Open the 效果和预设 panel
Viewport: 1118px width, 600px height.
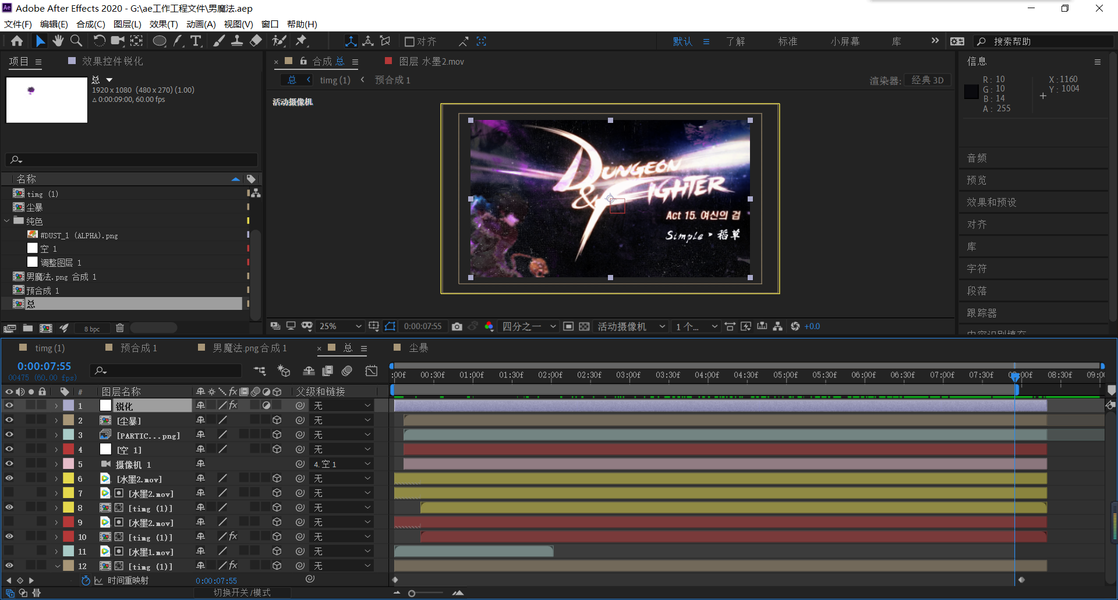tap(992, 202)
